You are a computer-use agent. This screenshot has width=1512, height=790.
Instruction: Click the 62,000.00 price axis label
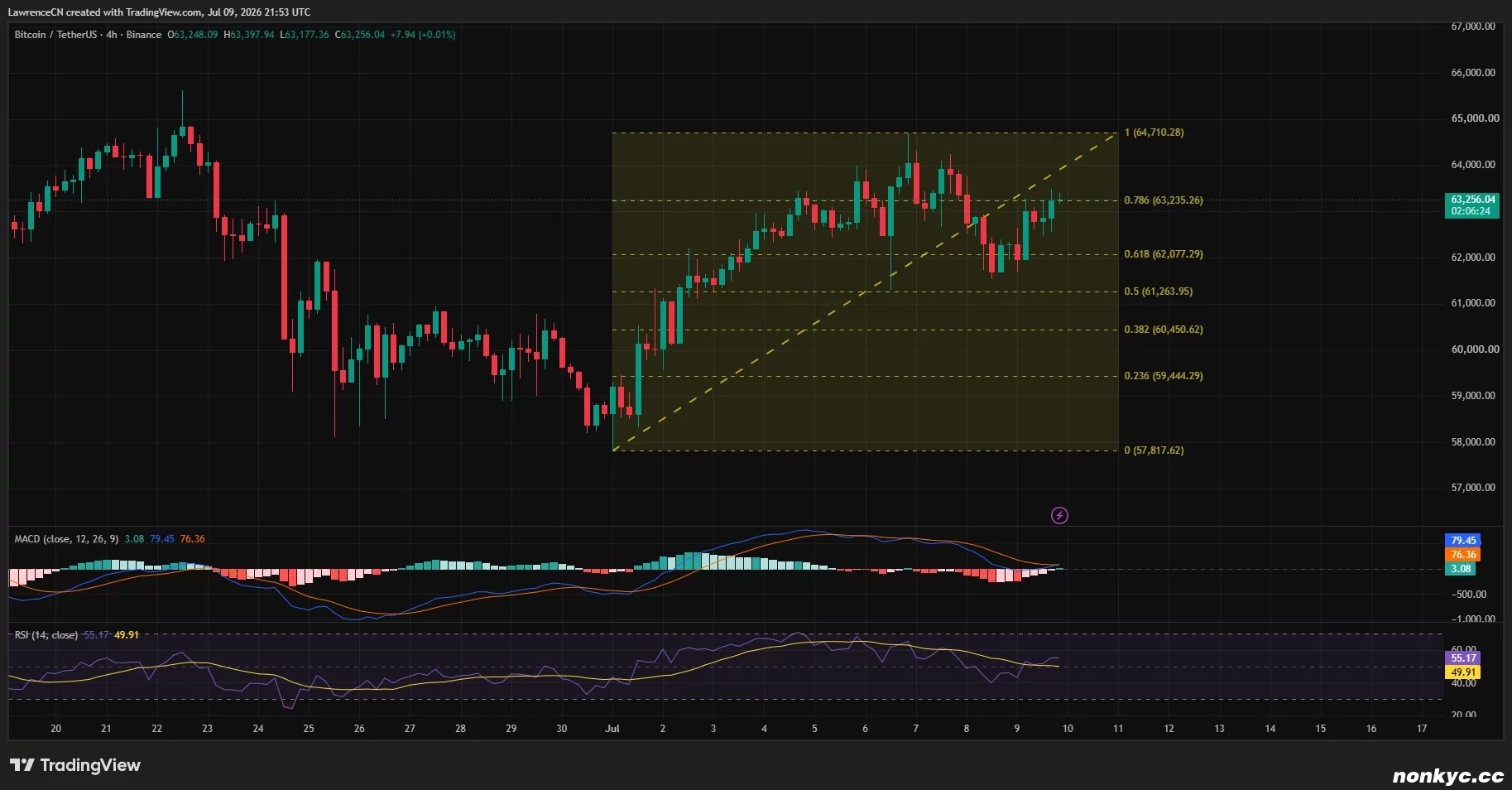pyautogui.click(x=1473, y=258)
